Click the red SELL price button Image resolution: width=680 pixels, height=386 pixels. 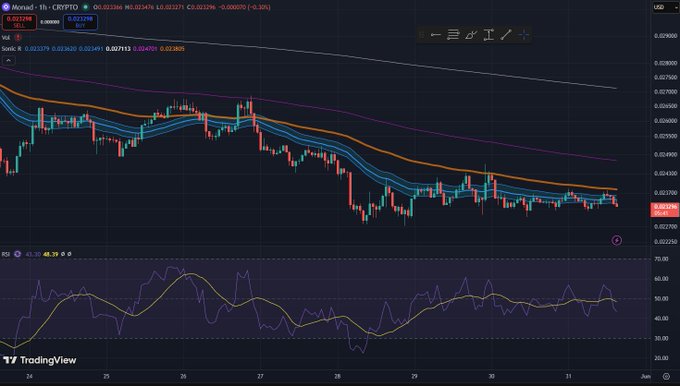[x=20, y=22]
